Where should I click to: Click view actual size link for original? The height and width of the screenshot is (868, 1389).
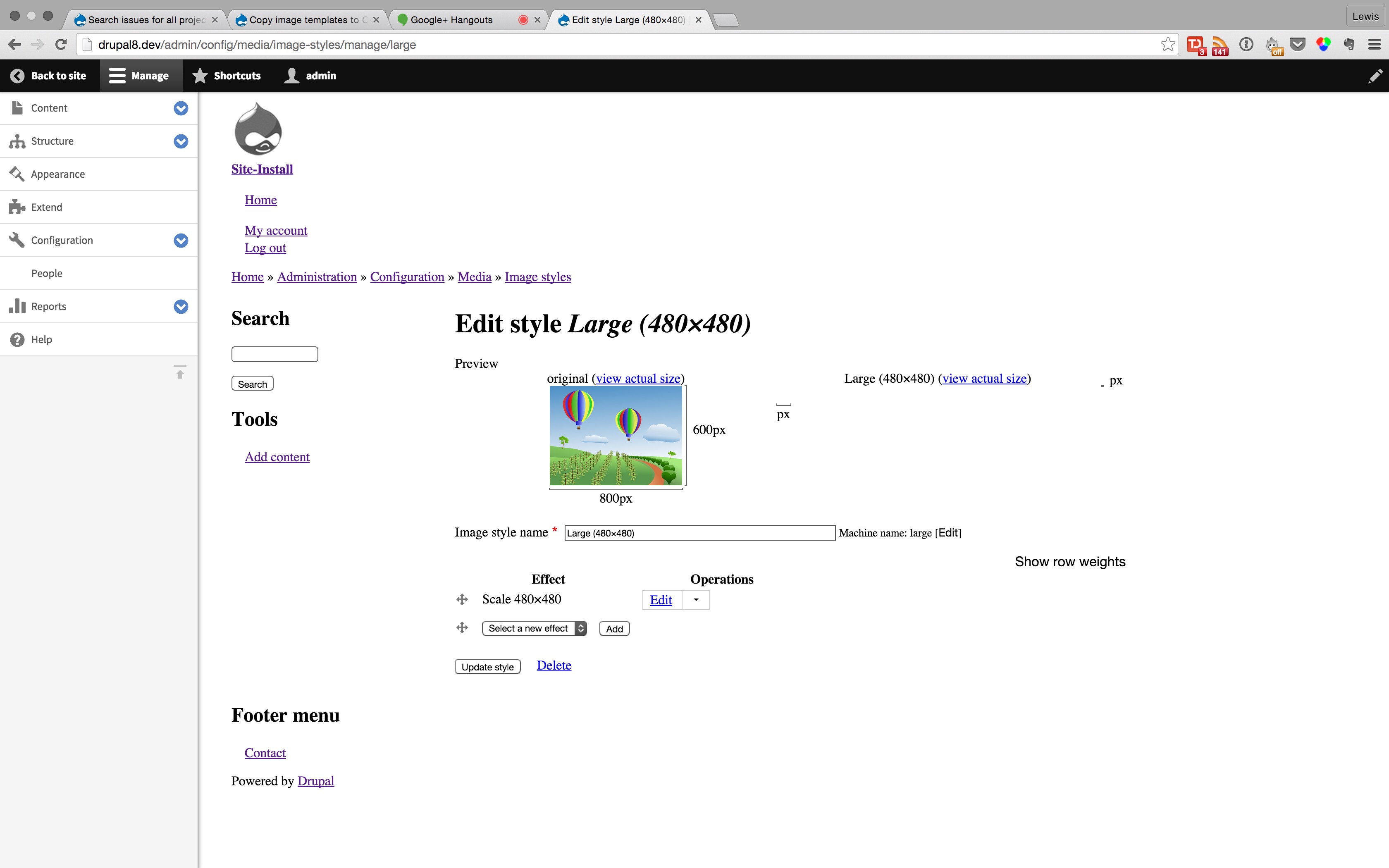pyautogui.click(x=638, y=378)
